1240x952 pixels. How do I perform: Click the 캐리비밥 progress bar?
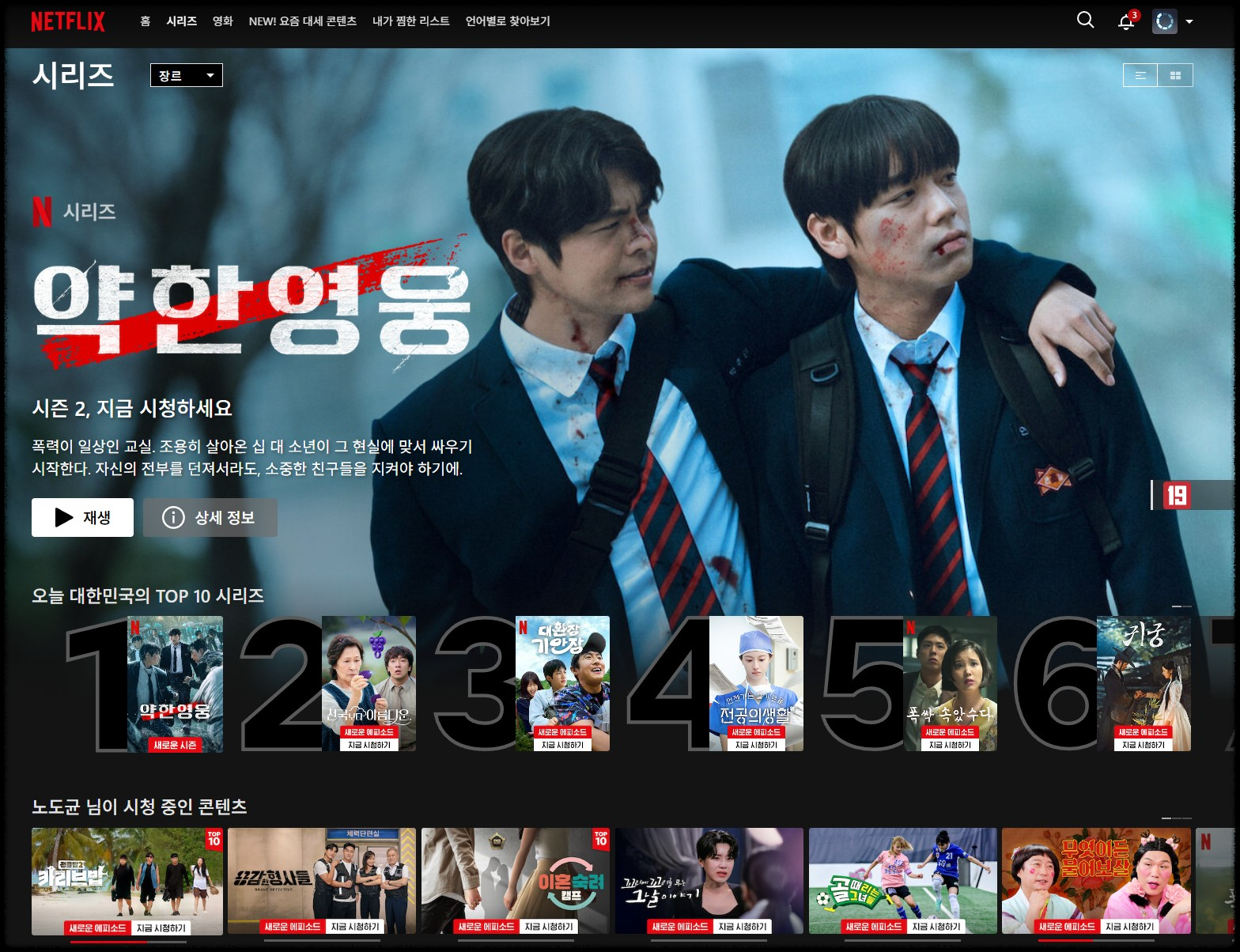pyautogui.click(x=128, y=941)
